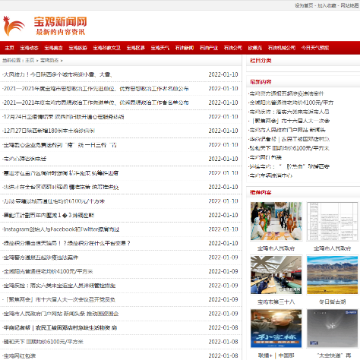
Task: Open thumbnail of people seated at table
Action: click(x=276, y=221)
